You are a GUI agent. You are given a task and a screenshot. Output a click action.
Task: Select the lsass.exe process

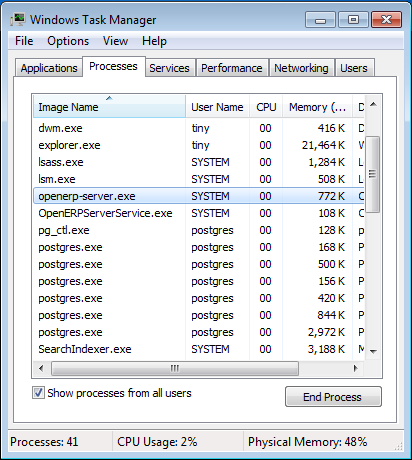(x=199, y=162)
